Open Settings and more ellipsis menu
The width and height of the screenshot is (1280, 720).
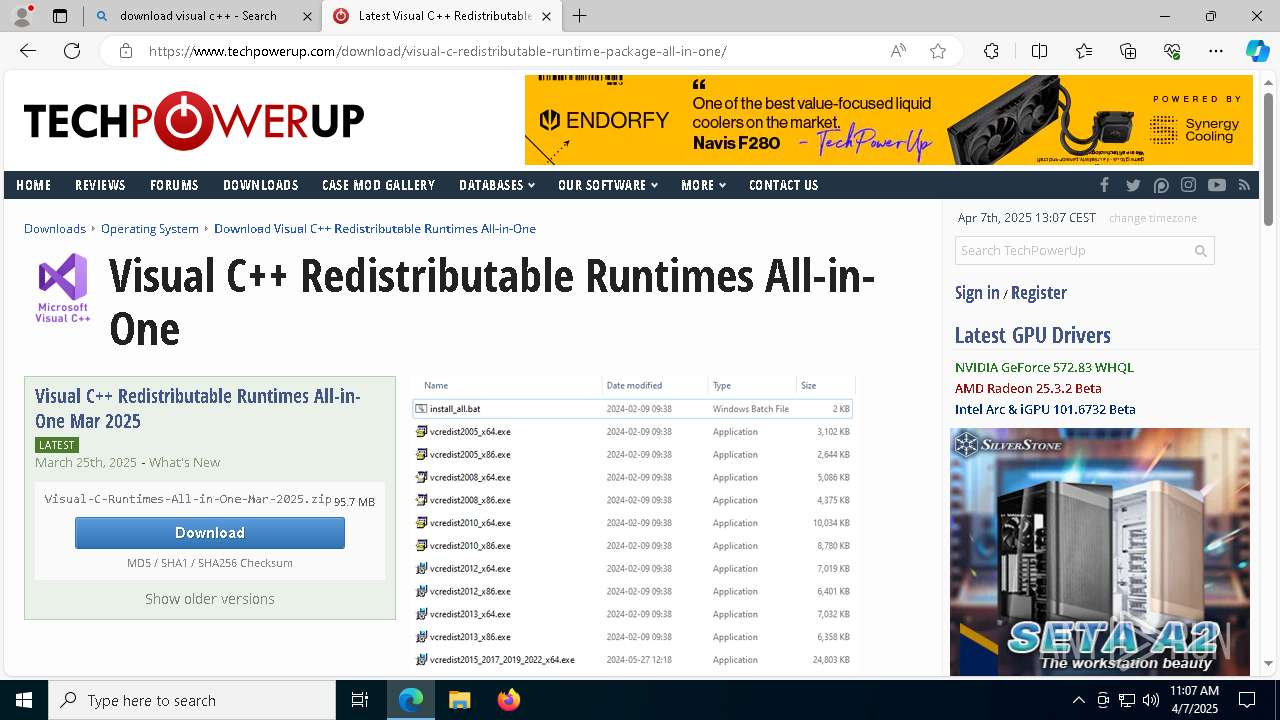[1216, 51]
